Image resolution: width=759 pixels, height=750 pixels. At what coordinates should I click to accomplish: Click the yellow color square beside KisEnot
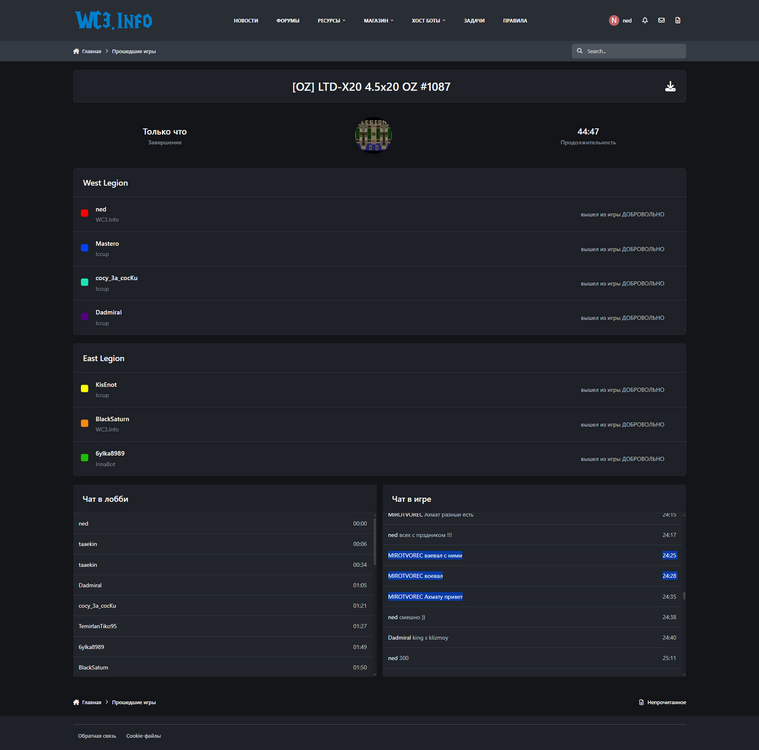pos(85,388)
